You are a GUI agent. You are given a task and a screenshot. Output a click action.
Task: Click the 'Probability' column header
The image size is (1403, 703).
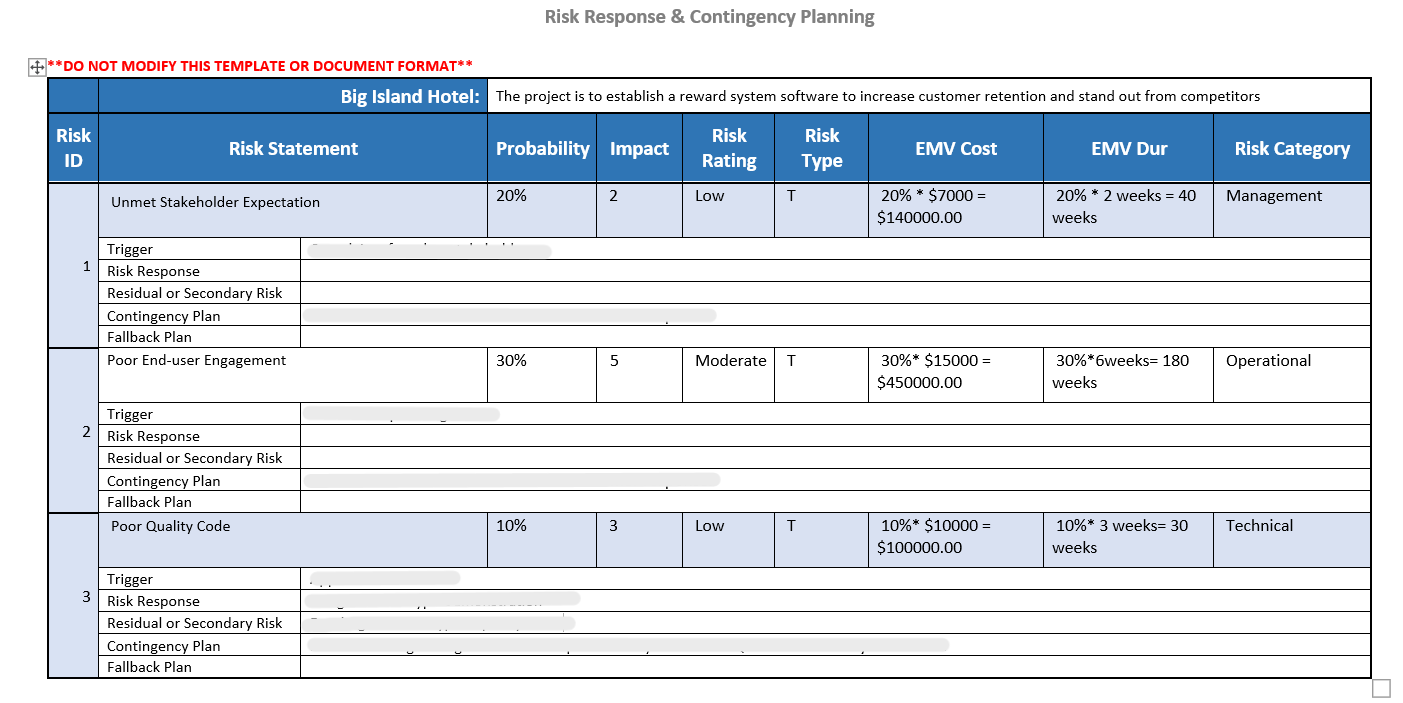[542, 148]
